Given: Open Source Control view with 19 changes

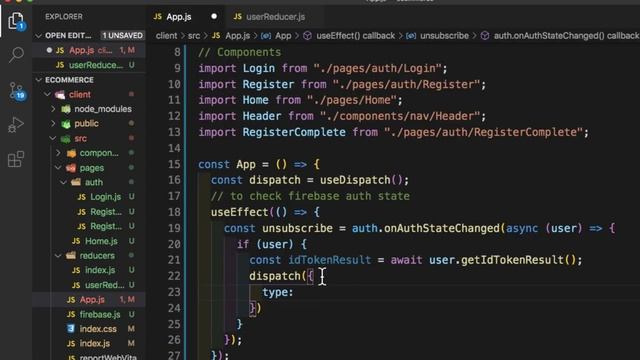Looking at the screenshot, I should click(x=16, y=91).
